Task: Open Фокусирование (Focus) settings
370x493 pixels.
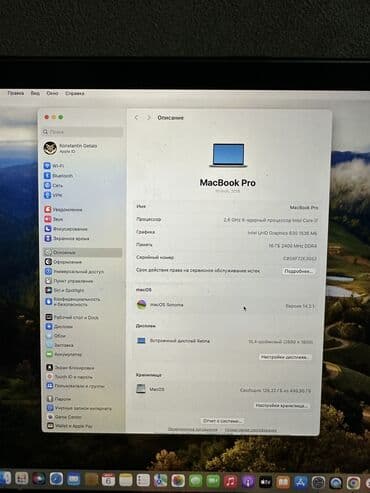Action: [x=66, y=229]
